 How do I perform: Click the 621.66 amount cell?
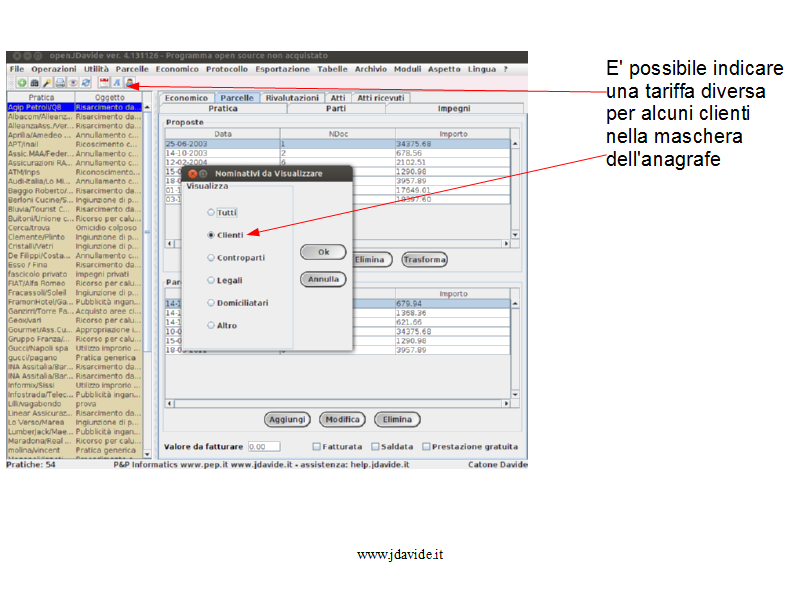[453, 322]
